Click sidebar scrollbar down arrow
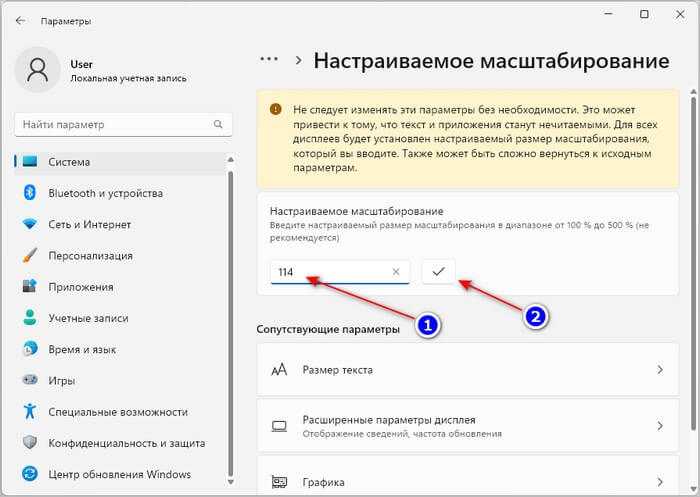The height and width of the screenshot is (497, 700). pos(230,481)
